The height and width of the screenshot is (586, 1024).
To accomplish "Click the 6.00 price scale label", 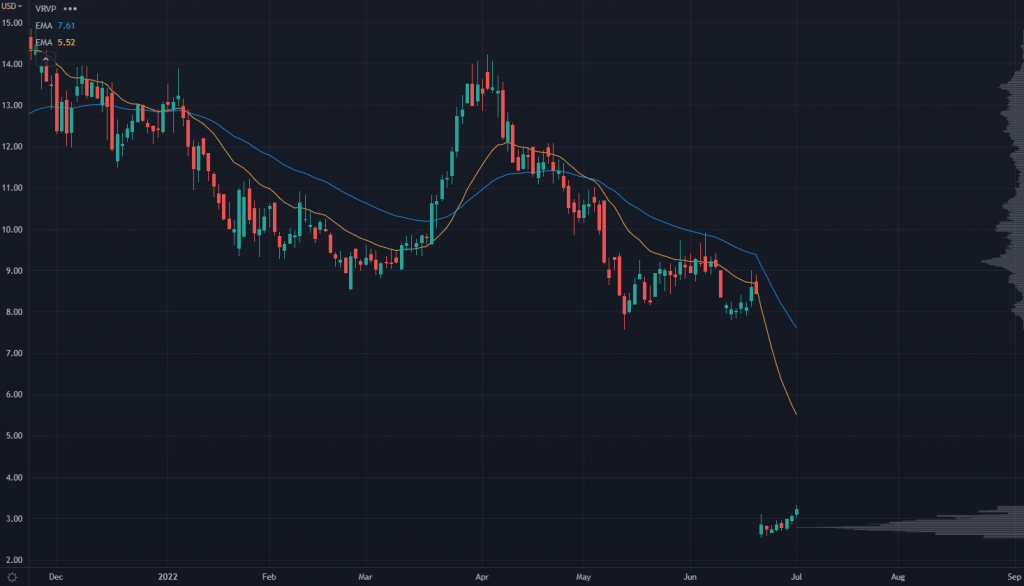I will [x=14, y=395].
